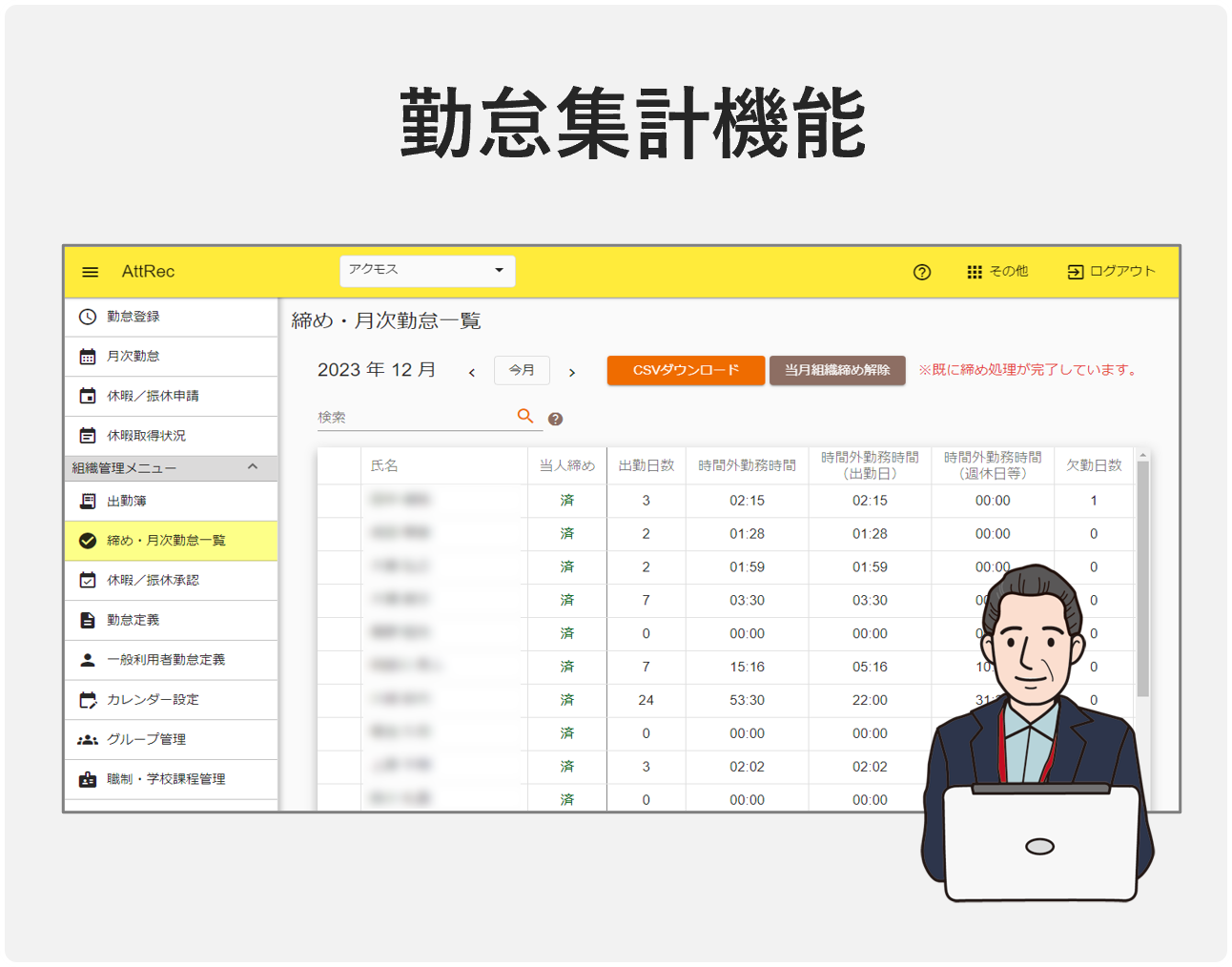Open 休暇取得状況 menu item
Screen dimensions: 1232x967
tap(172, 436)
